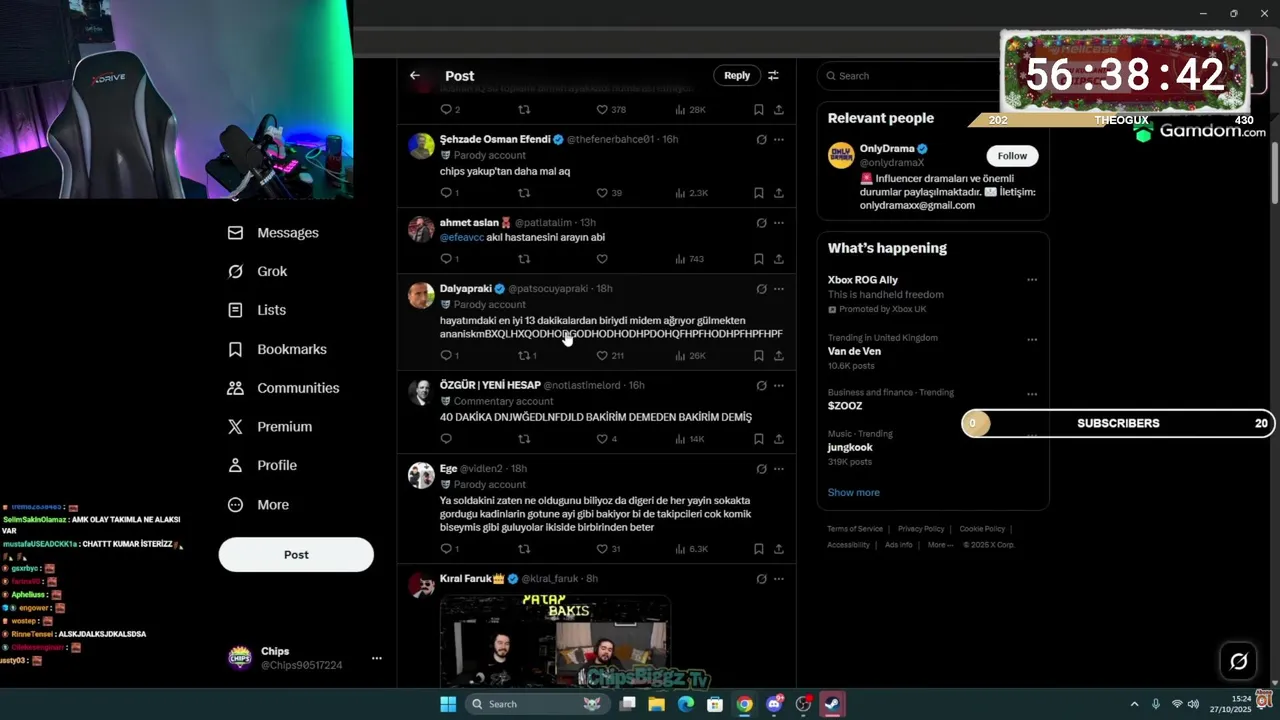Open the Windows Start menu

(448, 704)
